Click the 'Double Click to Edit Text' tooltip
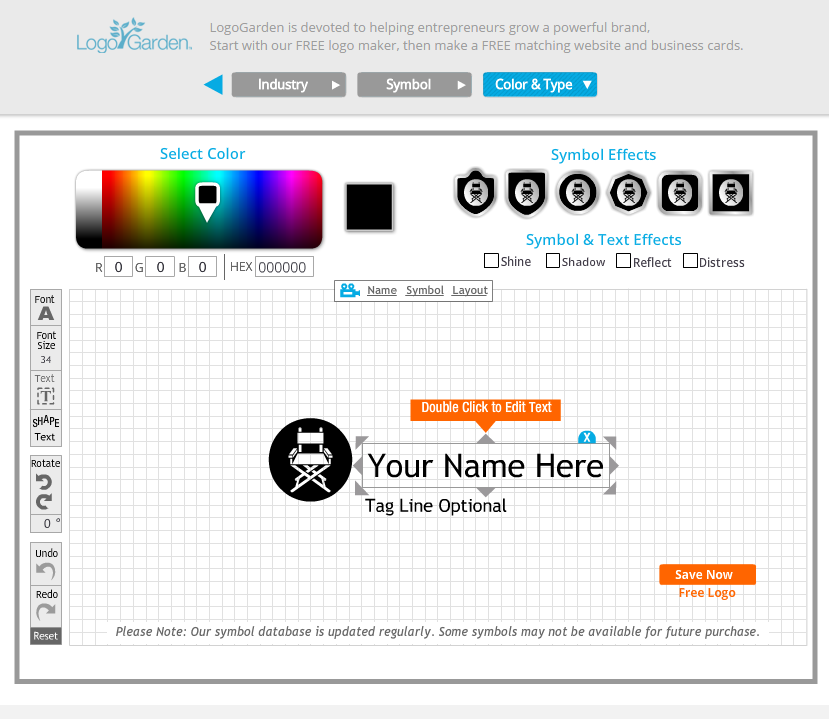 tap(485, 408)
